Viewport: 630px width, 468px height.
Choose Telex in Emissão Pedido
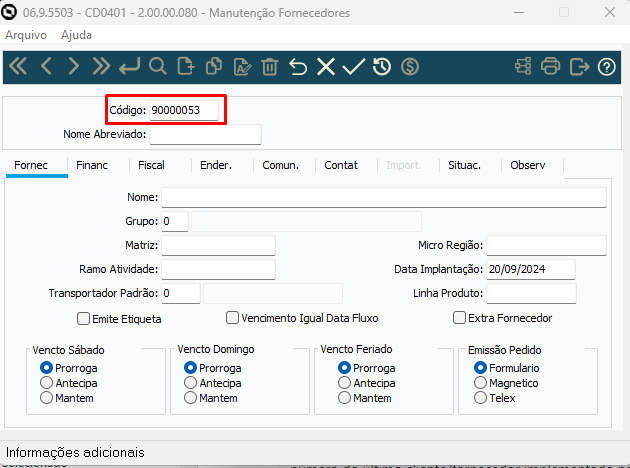pyautogui.click(x=480, y=398)
